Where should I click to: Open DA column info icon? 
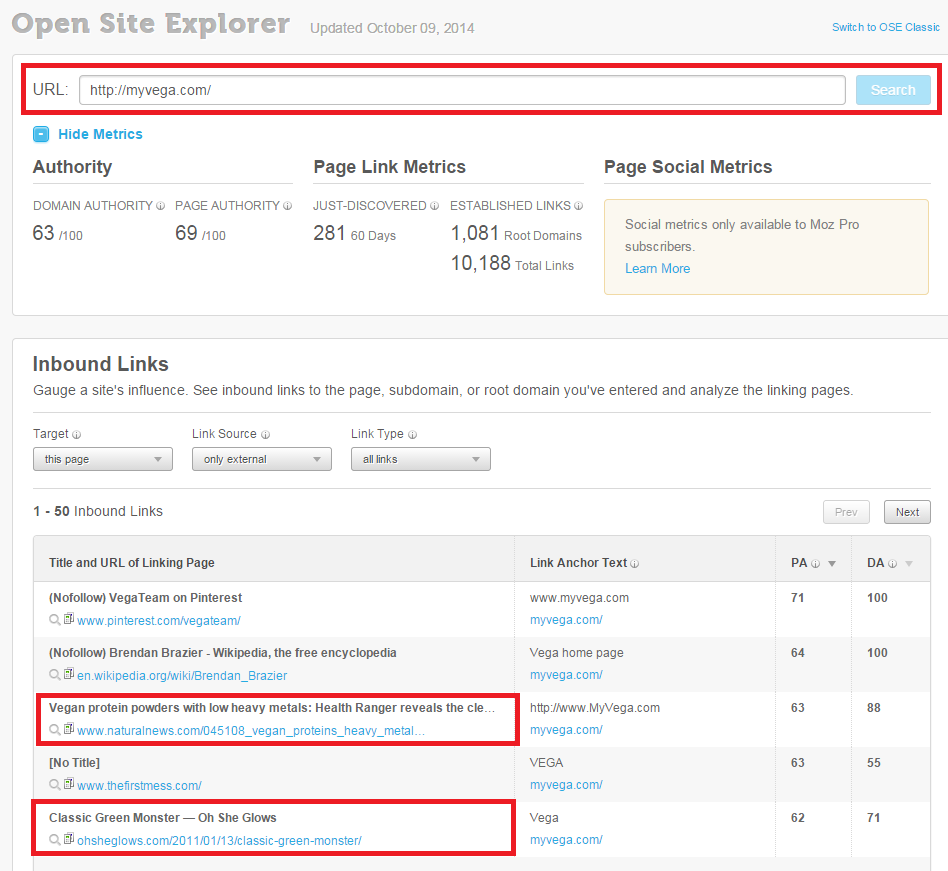point(892,563)
